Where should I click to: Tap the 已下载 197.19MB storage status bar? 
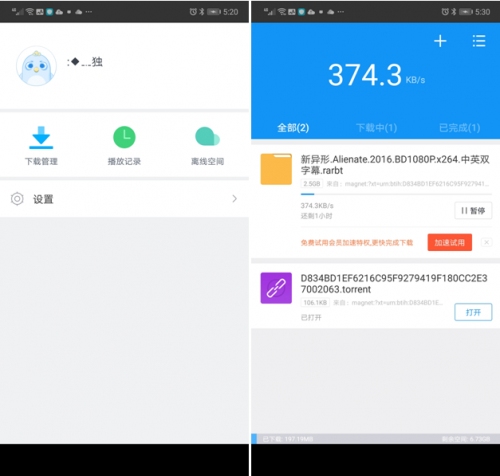288,439
